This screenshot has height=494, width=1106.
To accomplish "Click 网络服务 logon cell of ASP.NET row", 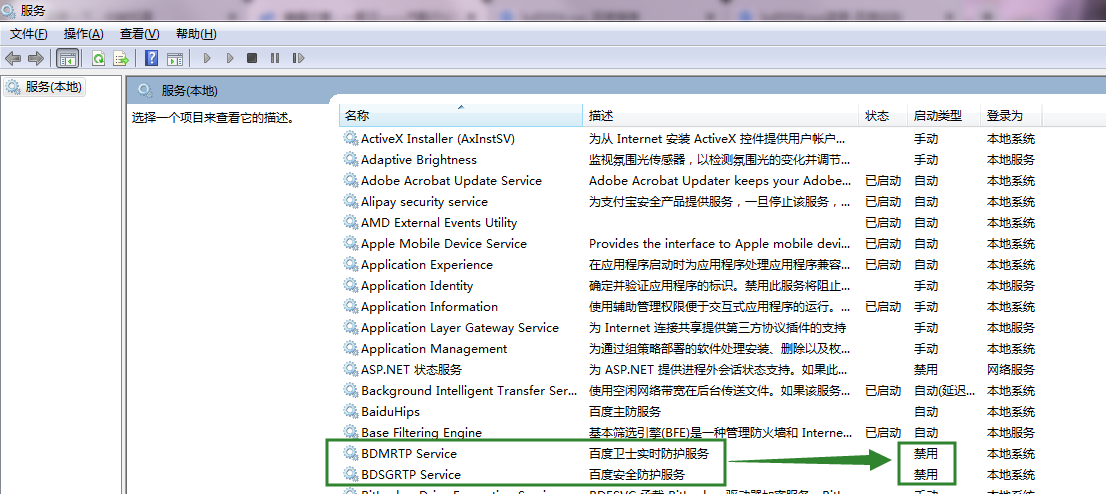I will (1011, 369).
